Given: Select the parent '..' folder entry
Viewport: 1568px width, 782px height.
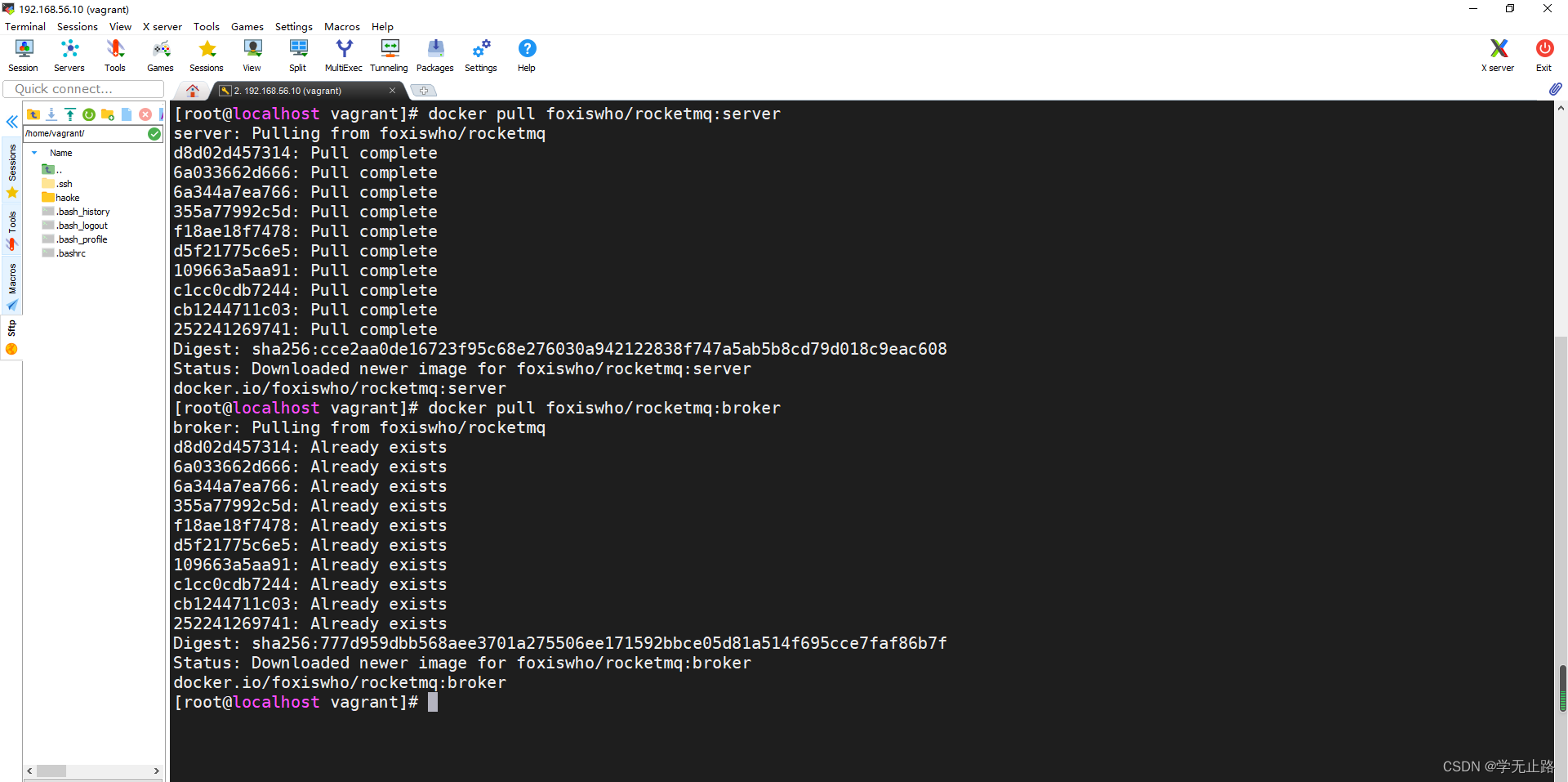Looking at the screenshot, I should pyautogui.click(x=51, y=169).
